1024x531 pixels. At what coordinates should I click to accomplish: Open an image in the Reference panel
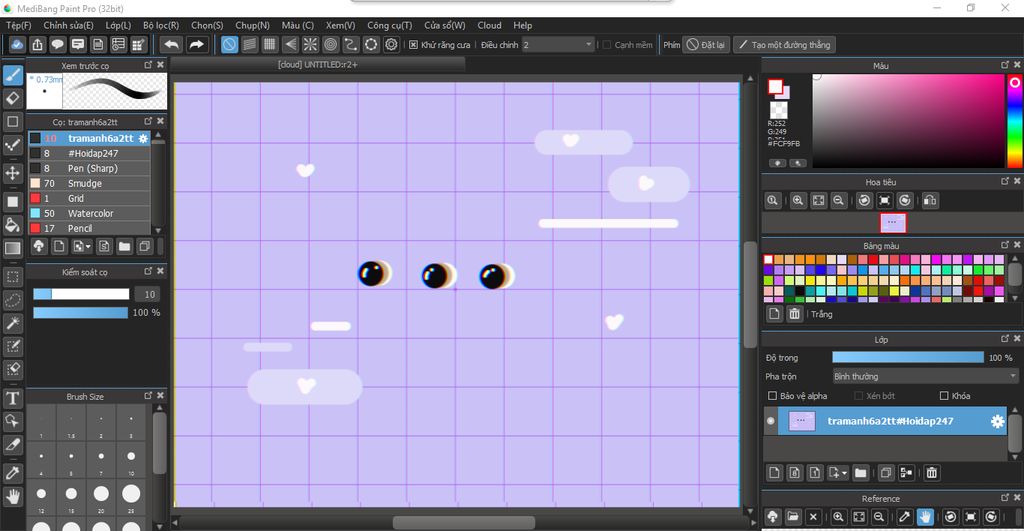coord(793,517)
